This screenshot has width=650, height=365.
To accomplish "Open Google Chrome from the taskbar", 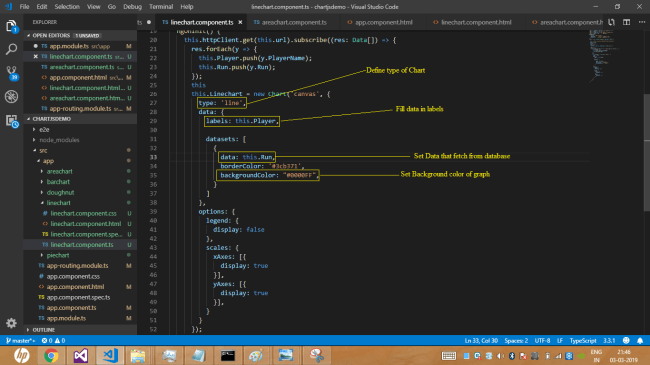I will [x=51, y=355].
